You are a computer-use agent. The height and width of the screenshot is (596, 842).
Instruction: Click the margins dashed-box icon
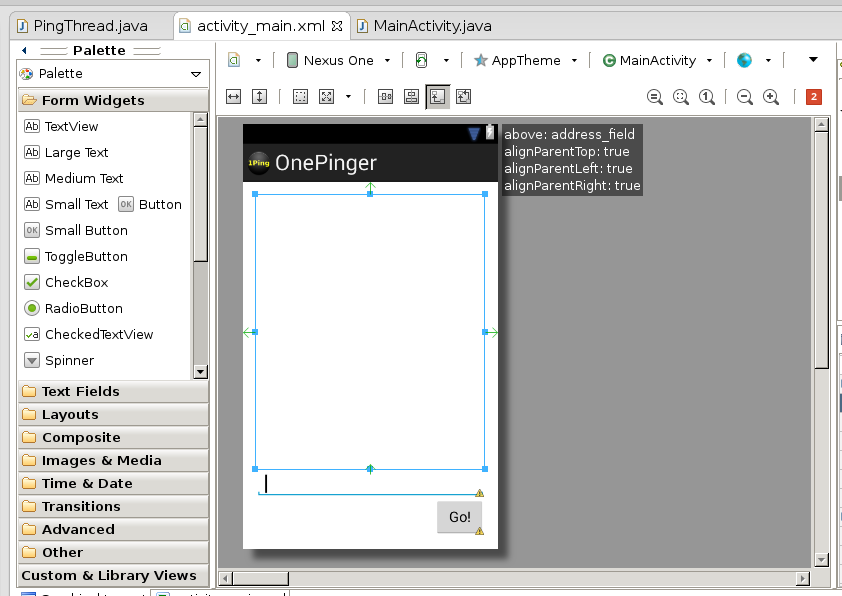coord(300,97)
